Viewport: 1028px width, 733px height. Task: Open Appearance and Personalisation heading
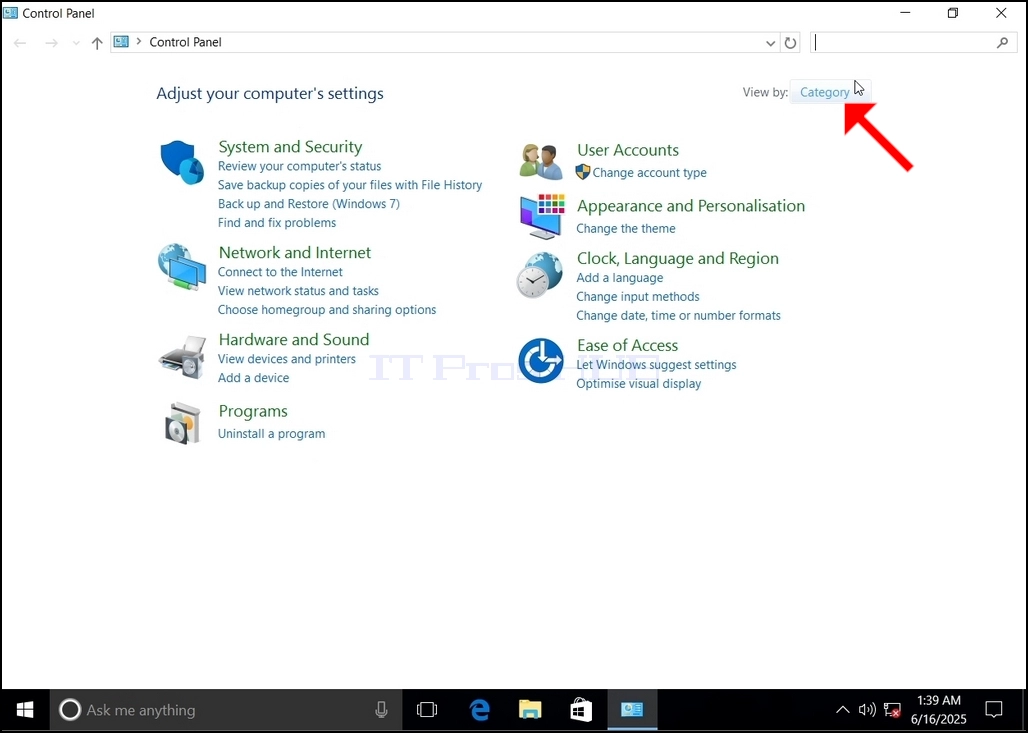tap(690, 206)
